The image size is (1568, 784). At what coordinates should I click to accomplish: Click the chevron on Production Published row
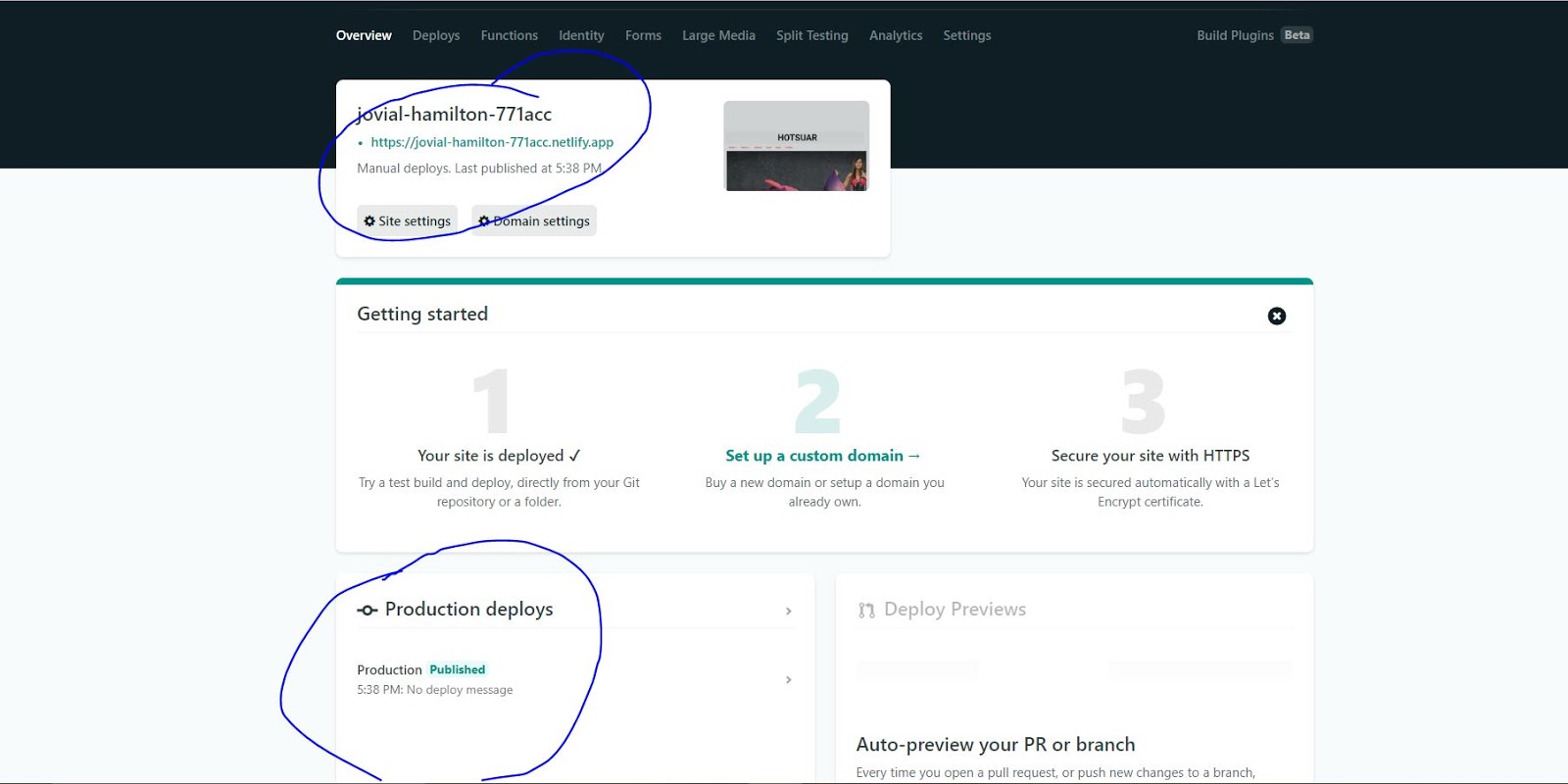(789, 680)
